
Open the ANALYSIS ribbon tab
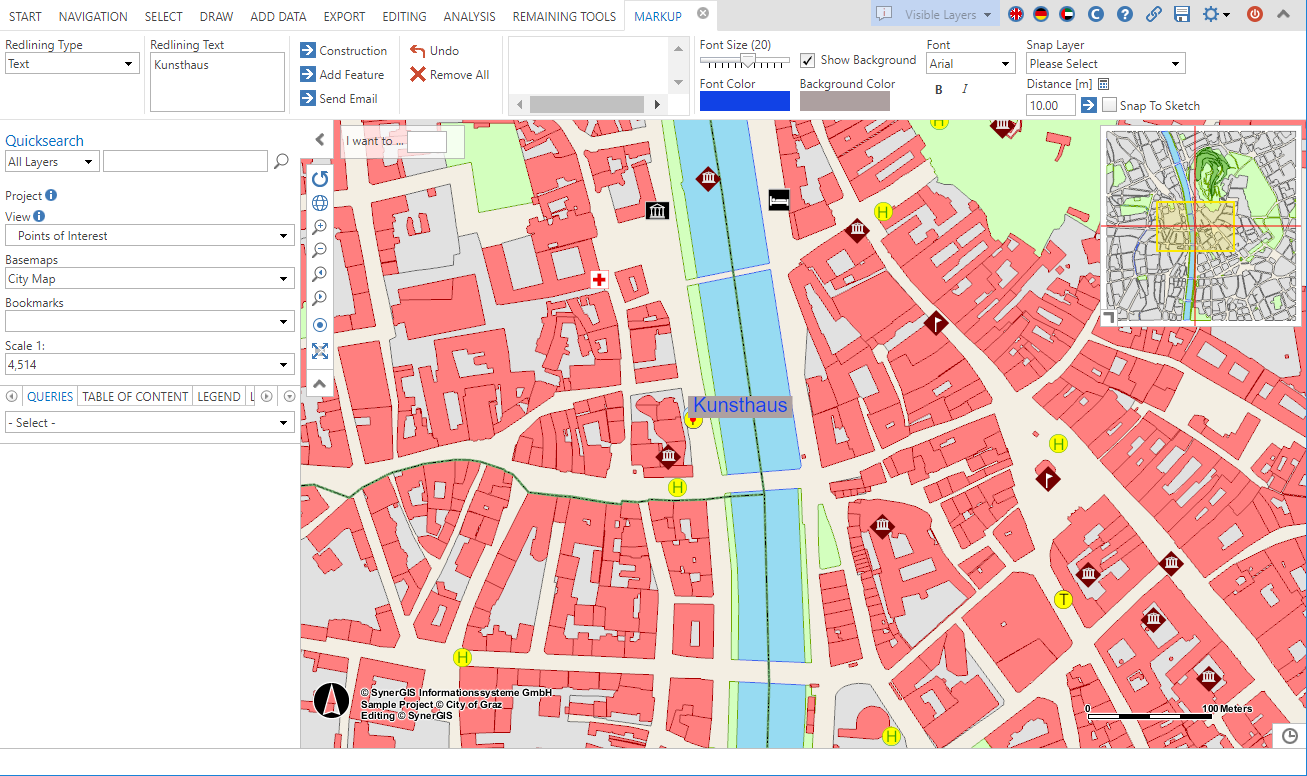pos(469,16)
